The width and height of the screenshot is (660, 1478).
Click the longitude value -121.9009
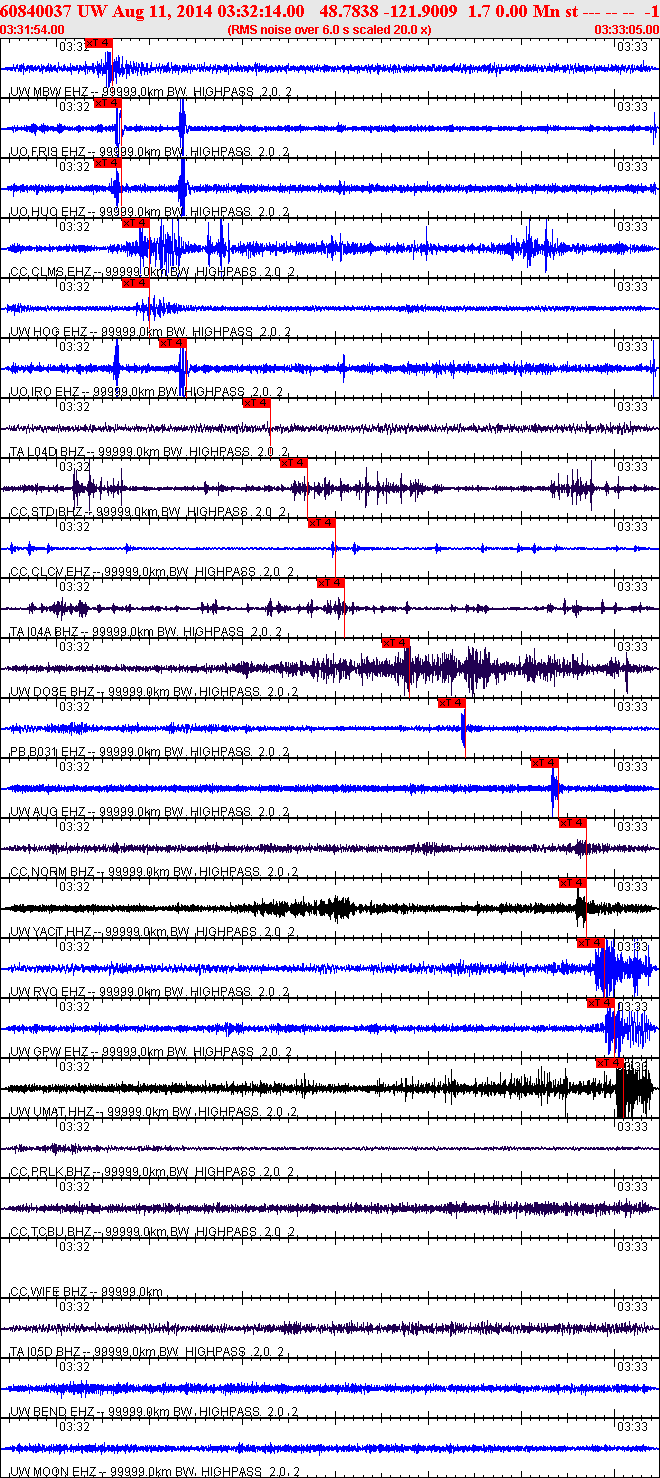tap(422, 10)
